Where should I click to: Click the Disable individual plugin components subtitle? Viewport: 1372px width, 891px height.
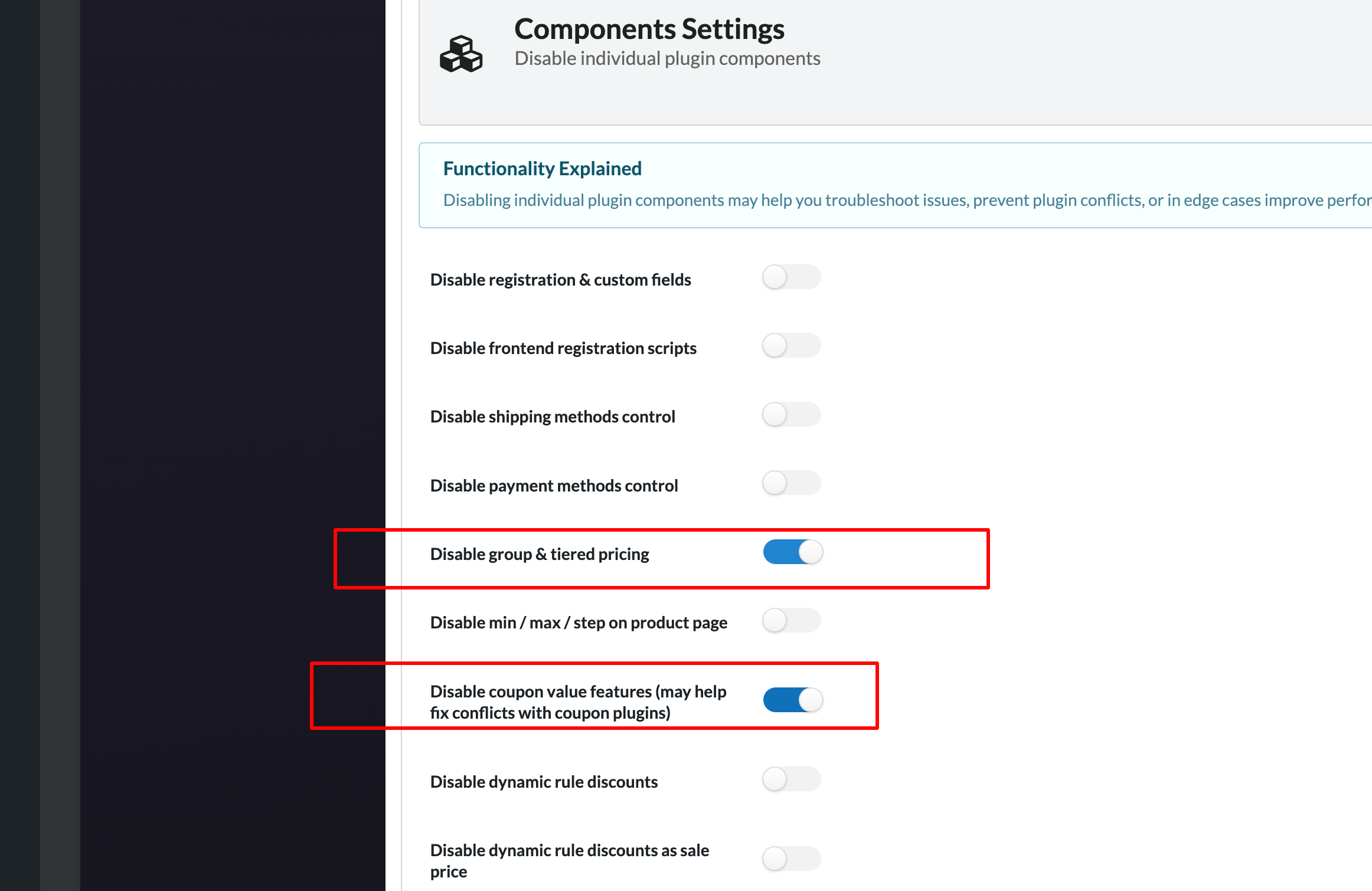667,58
